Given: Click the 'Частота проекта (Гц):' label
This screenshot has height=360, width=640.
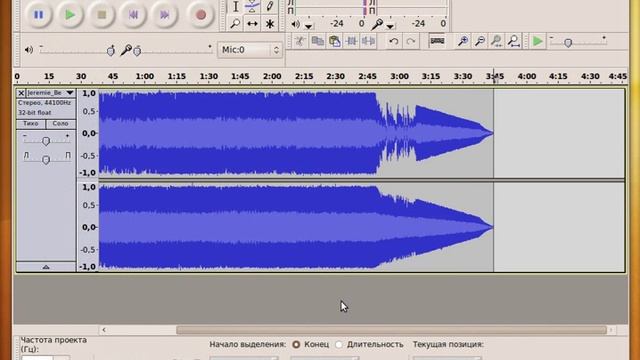Looking at the screenshot, I should (x=53, y=344).
